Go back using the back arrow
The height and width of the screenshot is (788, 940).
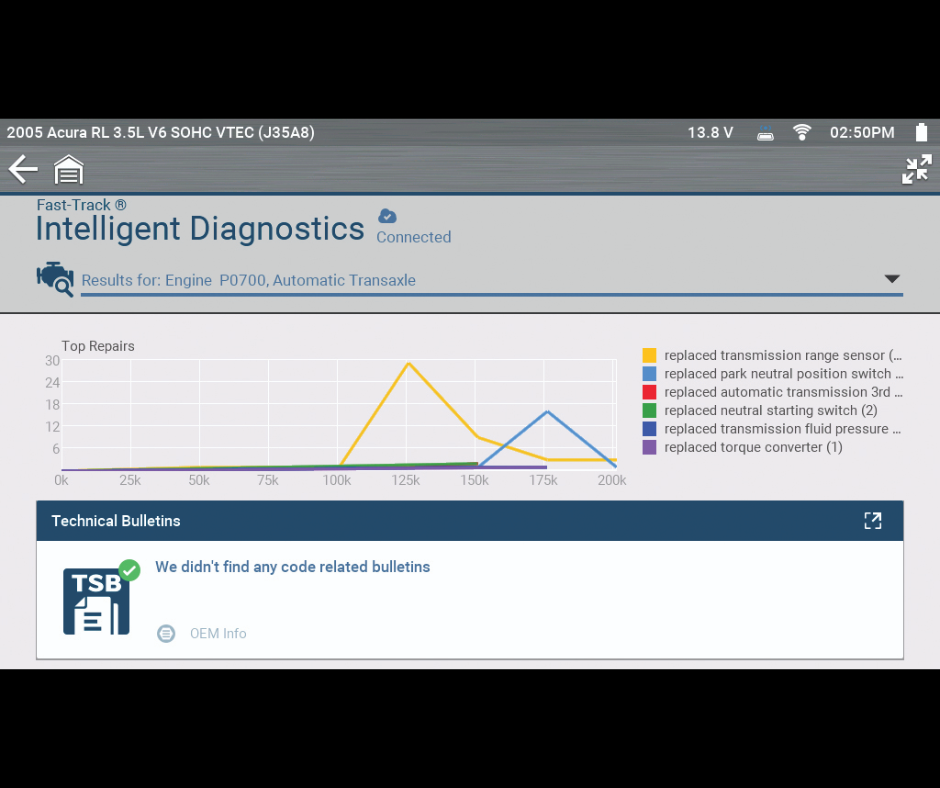pyautogui.click(x=23, y=169)
